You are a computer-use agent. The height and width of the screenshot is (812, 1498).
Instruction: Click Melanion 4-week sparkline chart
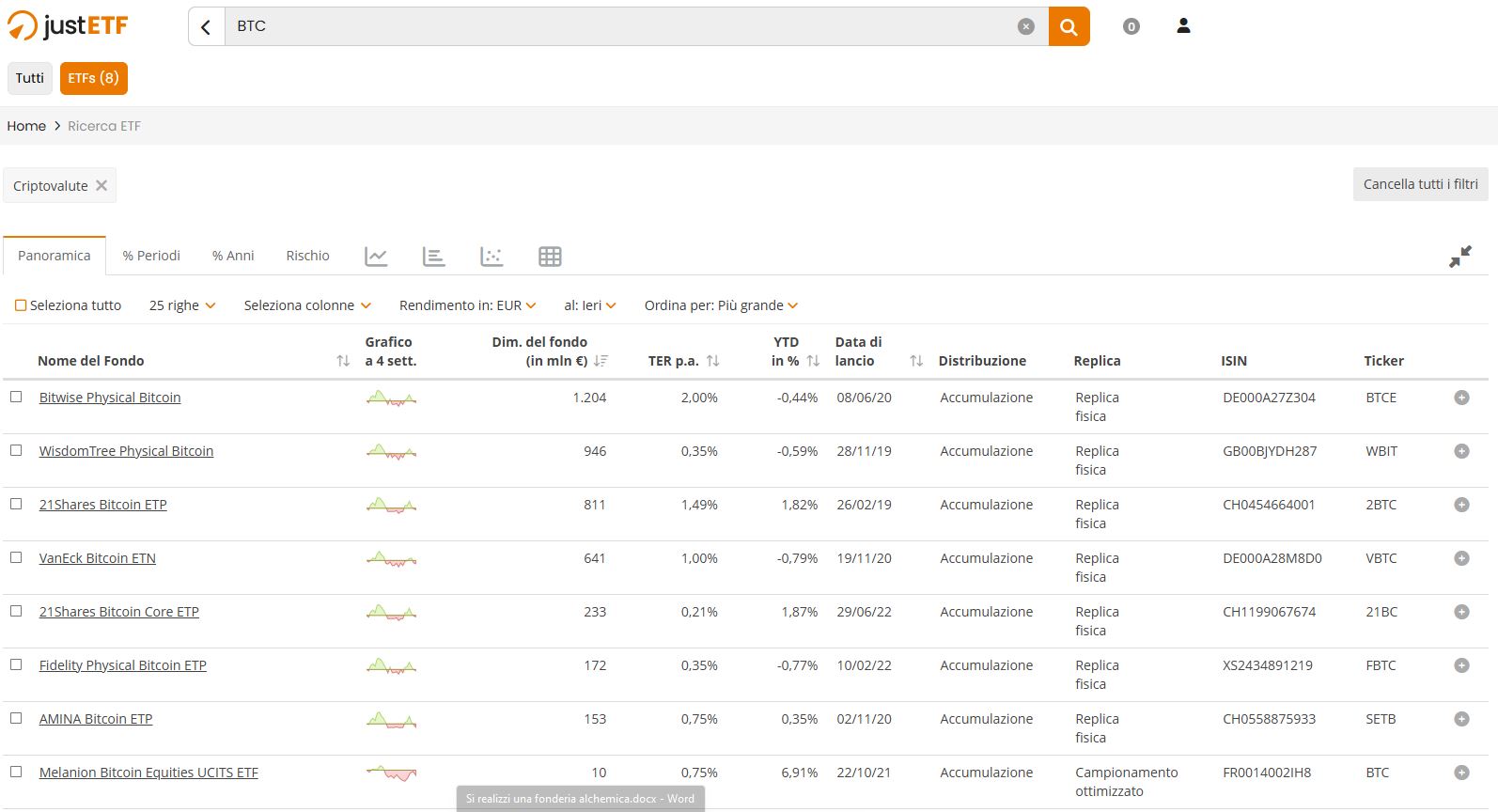pos(391,773)
